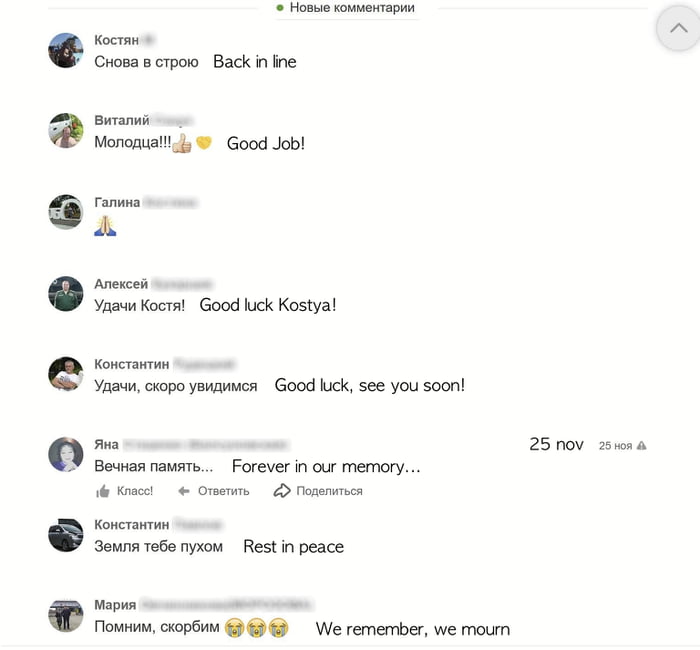Click the 25 ноя comment timestamp
The image size is (700, 650).
coord(615,446)
